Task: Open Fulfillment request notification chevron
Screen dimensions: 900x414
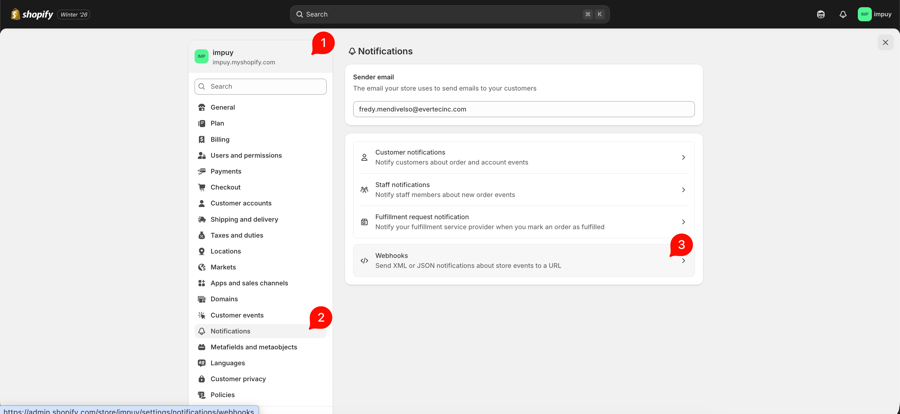Action: point(683,222)
